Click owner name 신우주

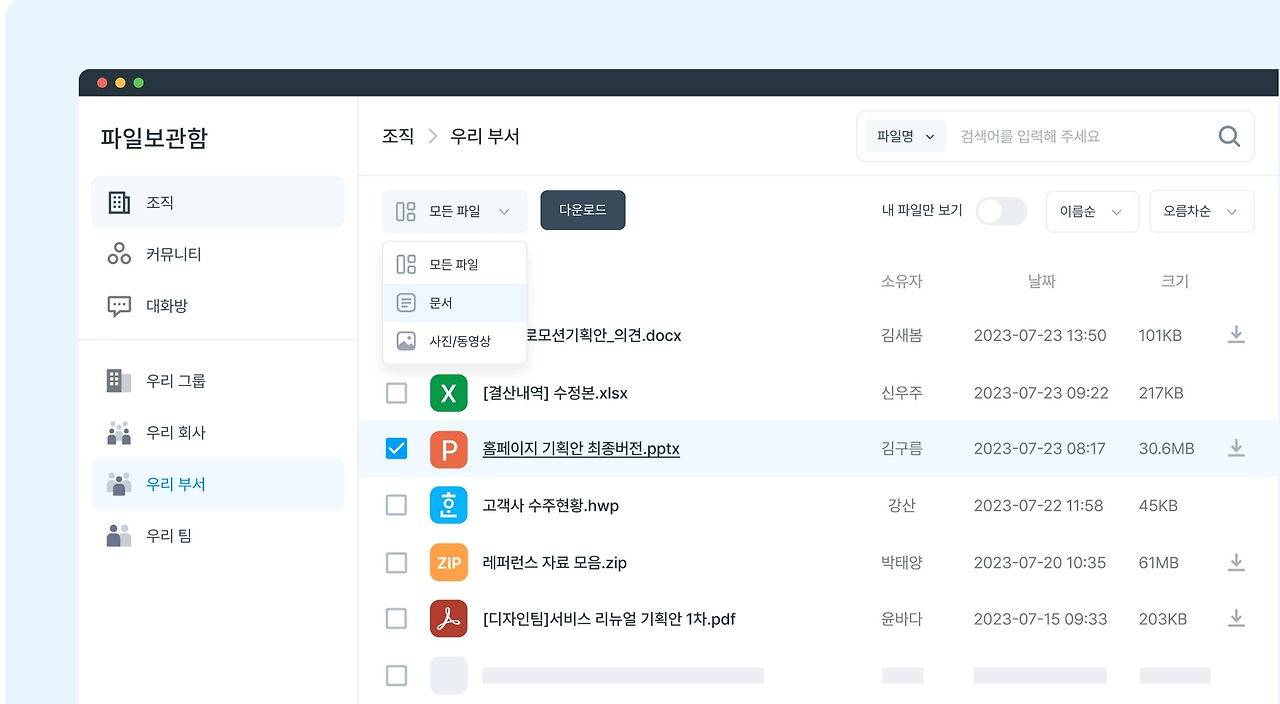click(x=902, y=393)
